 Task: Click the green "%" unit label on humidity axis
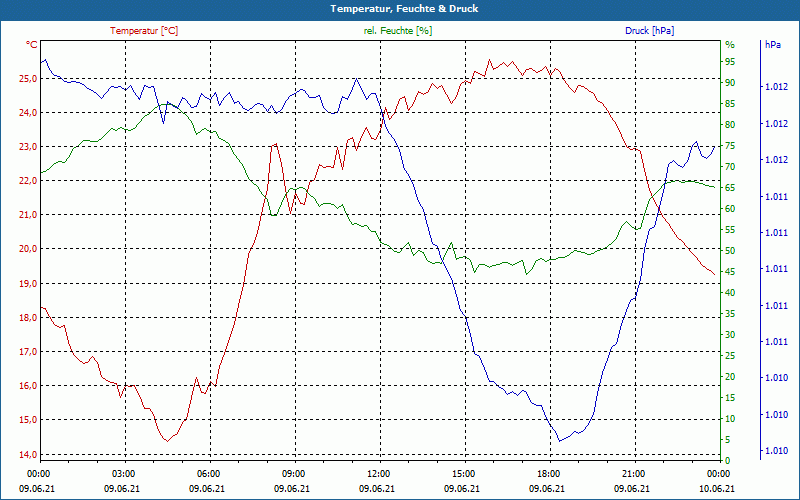pos(730,45)
